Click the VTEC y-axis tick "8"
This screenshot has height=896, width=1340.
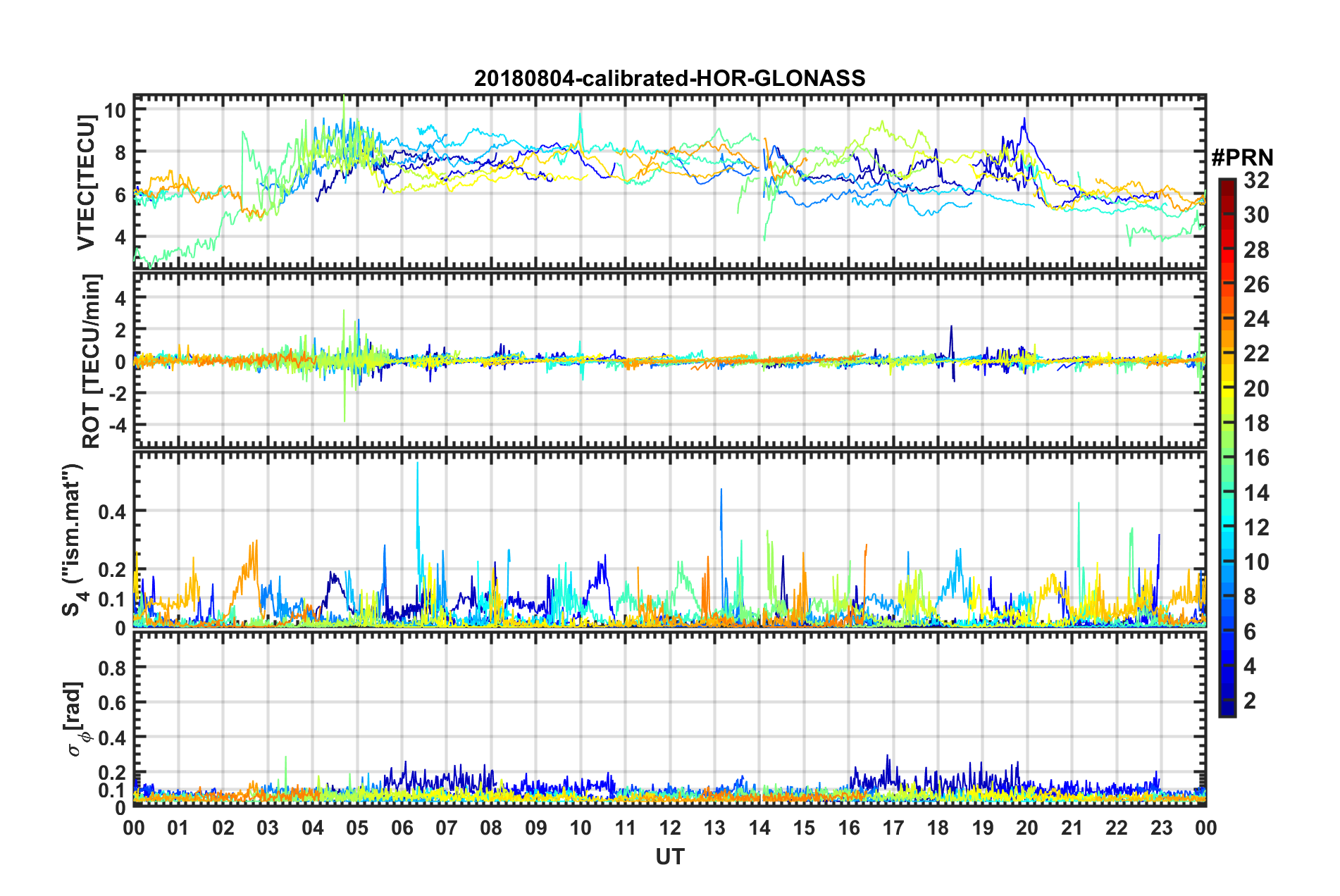pyautogui.click(x=120, y=152)
